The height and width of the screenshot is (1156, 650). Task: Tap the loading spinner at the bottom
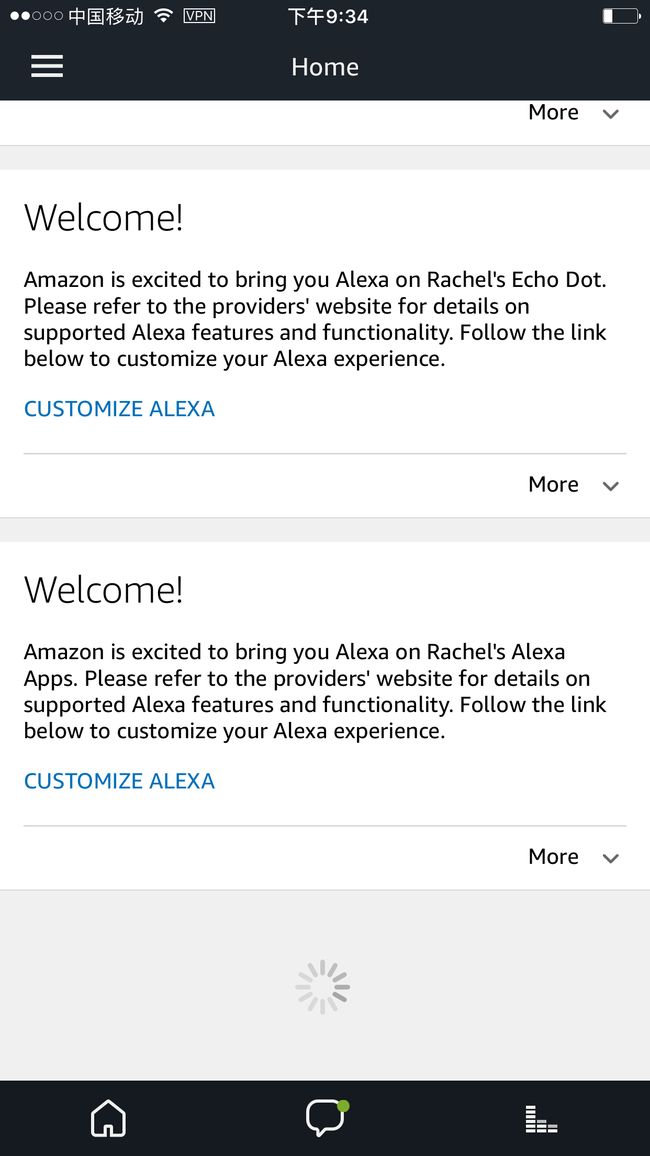[323, 986]
